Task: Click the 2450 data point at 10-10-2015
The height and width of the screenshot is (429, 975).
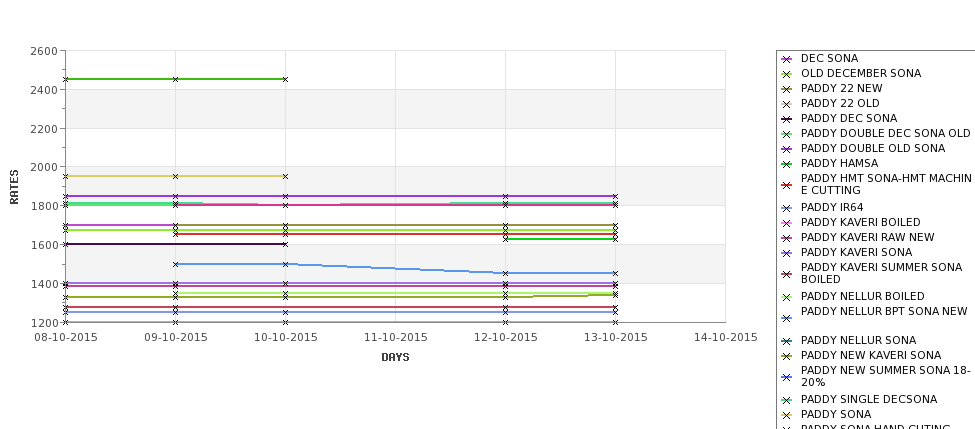Action: pyautogui.click(x=285, y=80)
